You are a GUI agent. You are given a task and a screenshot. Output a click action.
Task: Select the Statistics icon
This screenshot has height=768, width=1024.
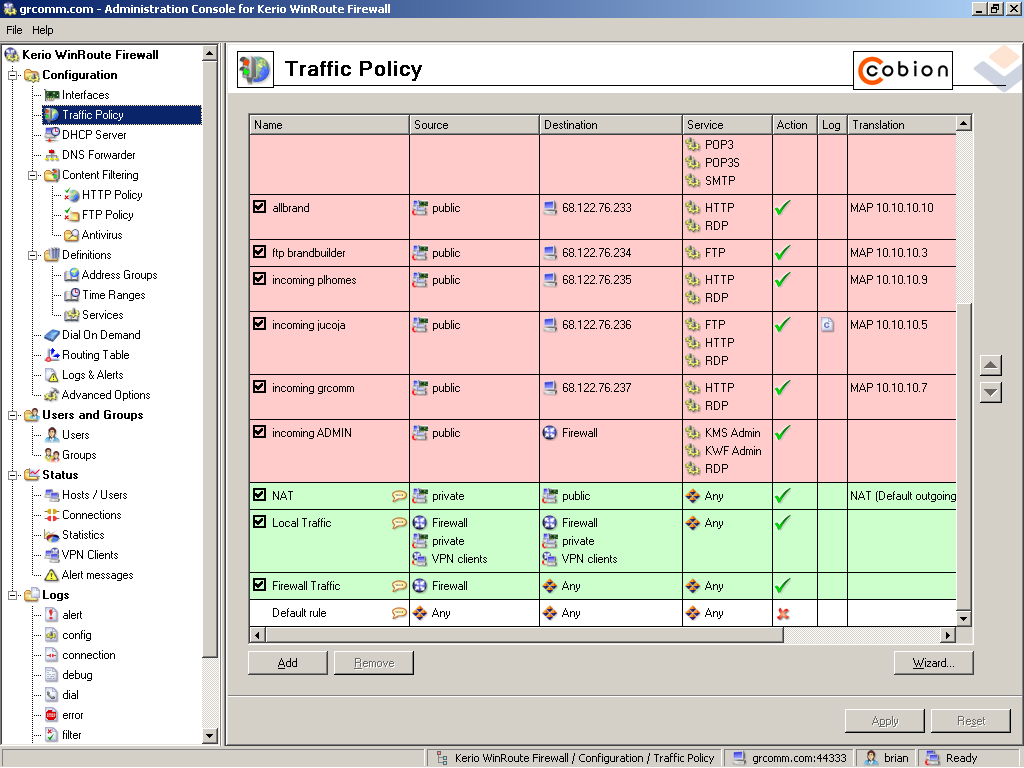point(52,536)
